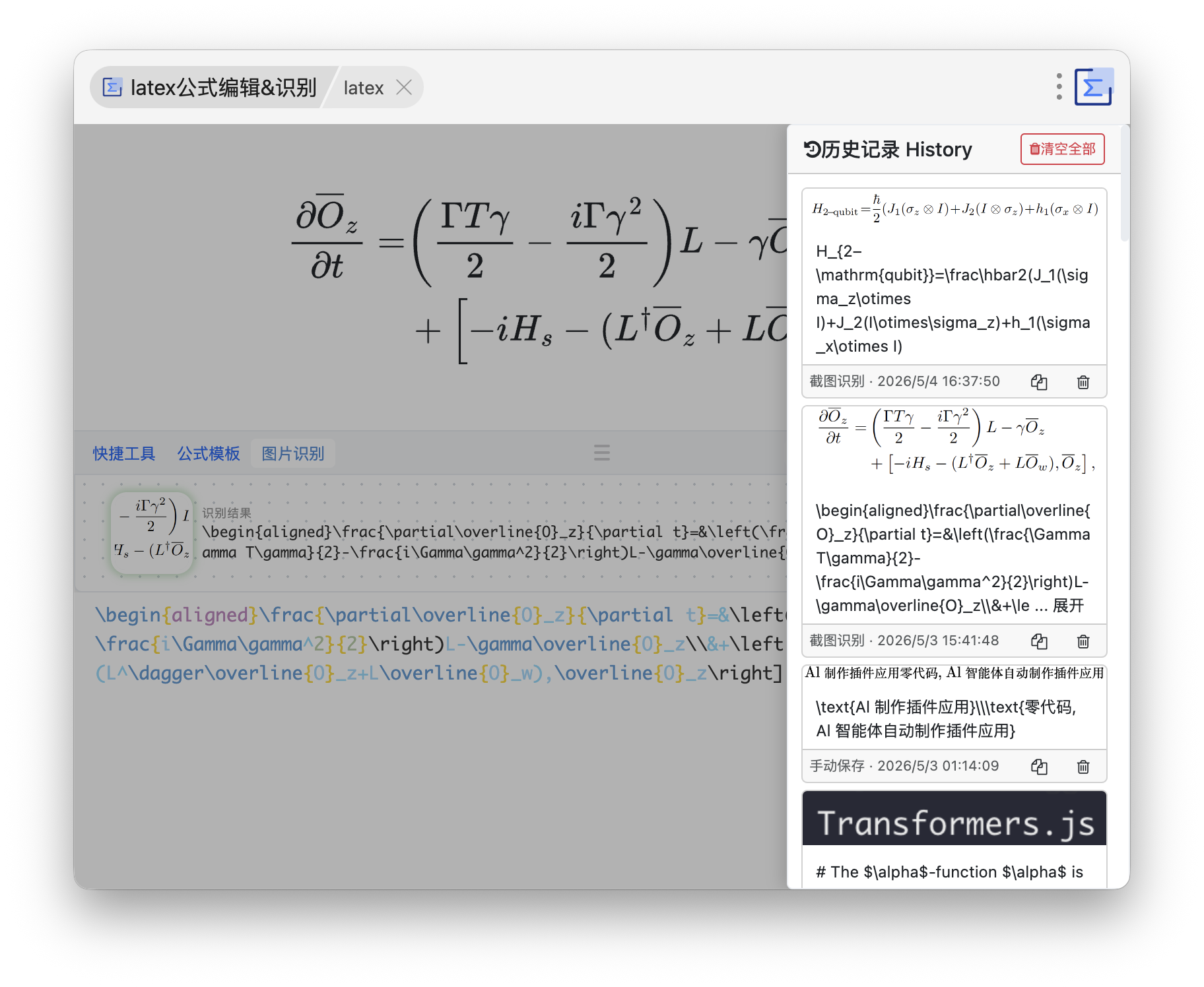The width and height of the screenshot is (1204, 987).
Task: Delete the 2026/5/4 16:37:50 history entry
Action: (1083, 382)
